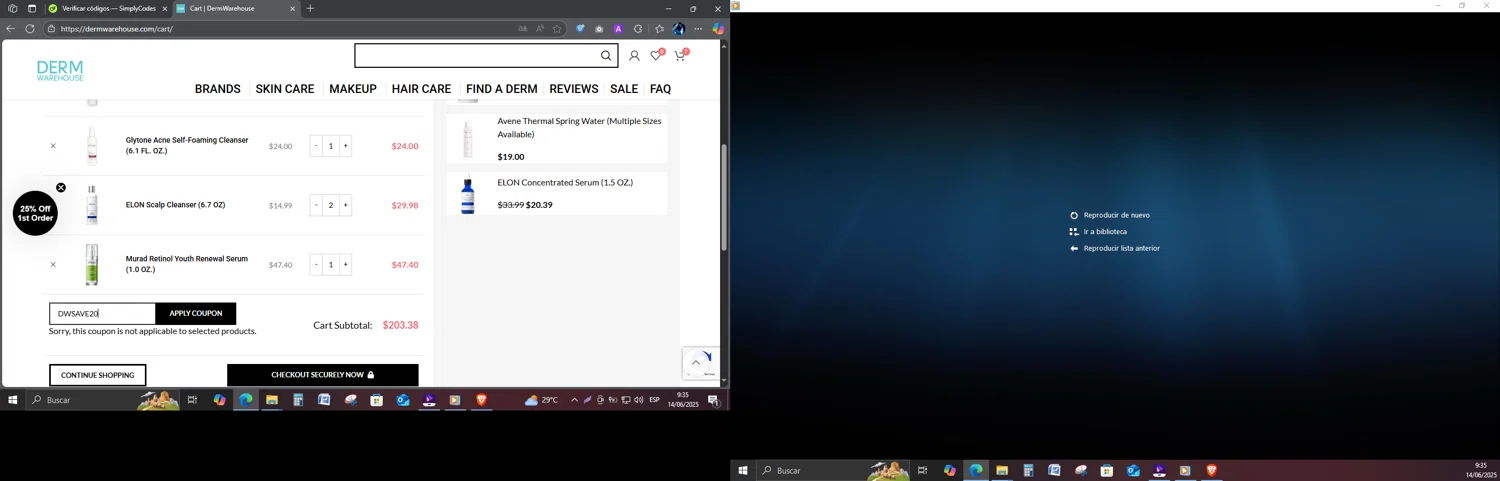Show hidden system tray icons chevron
Viewport: 1500px width, 481px height.
(x=574, y=400)
